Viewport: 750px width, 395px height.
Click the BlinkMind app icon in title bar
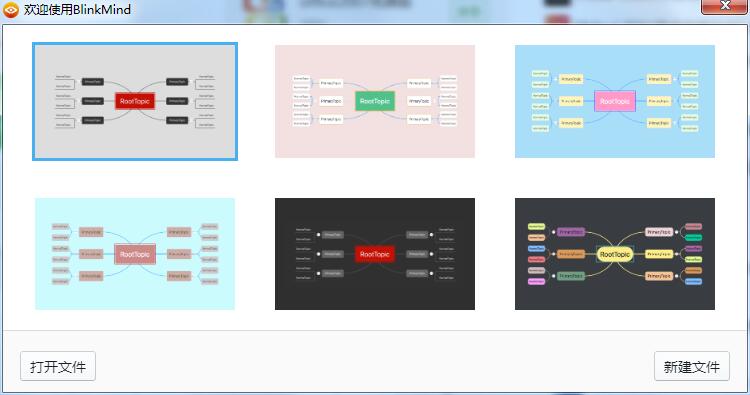pos(11,10)
